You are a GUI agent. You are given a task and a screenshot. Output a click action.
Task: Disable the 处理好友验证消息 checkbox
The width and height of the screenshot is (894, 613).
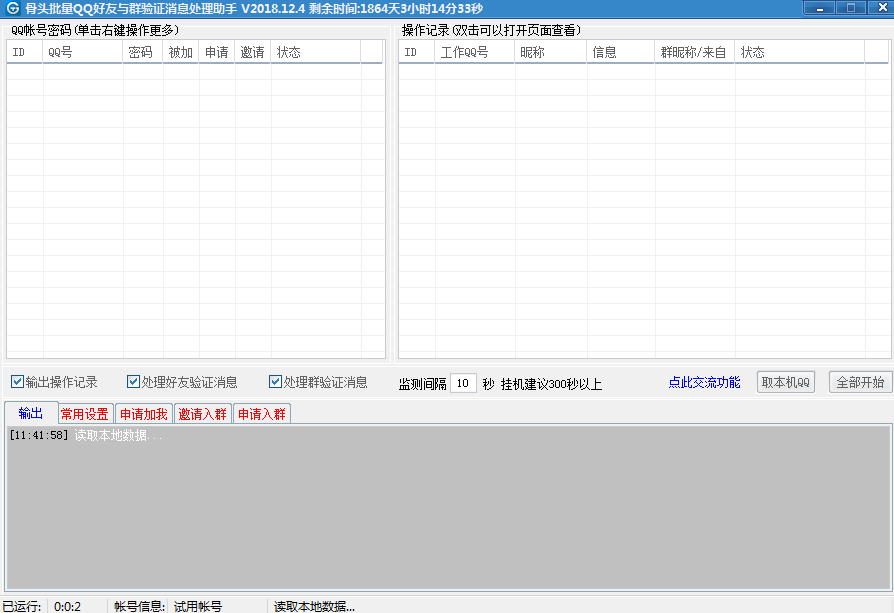[x=134, y=382]
